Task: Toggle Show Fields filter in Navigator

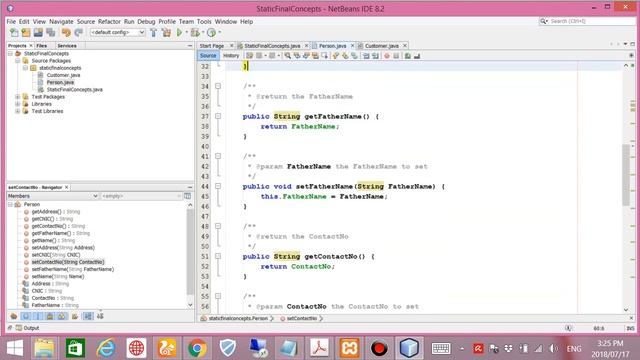Action: click(25, 316)
